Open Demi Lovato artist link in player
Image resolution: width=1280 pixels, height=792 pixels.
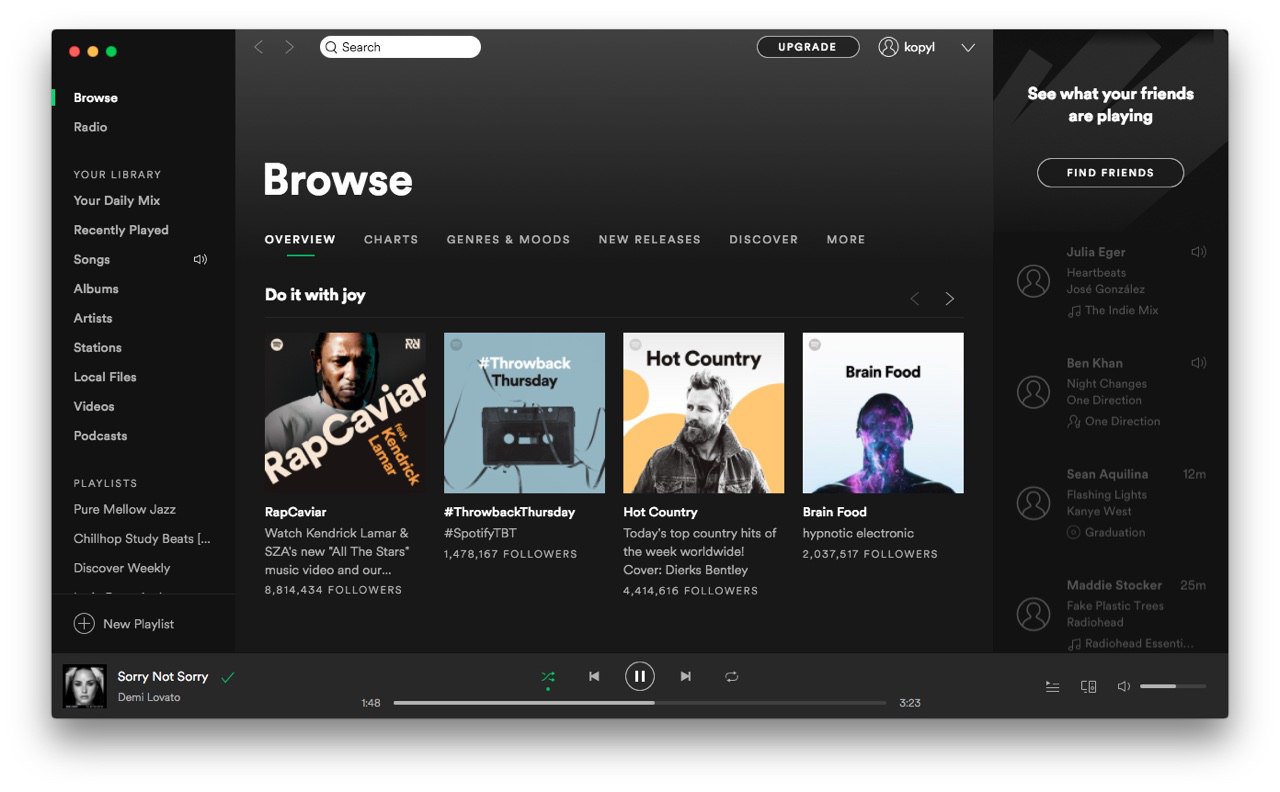[149, 698]
